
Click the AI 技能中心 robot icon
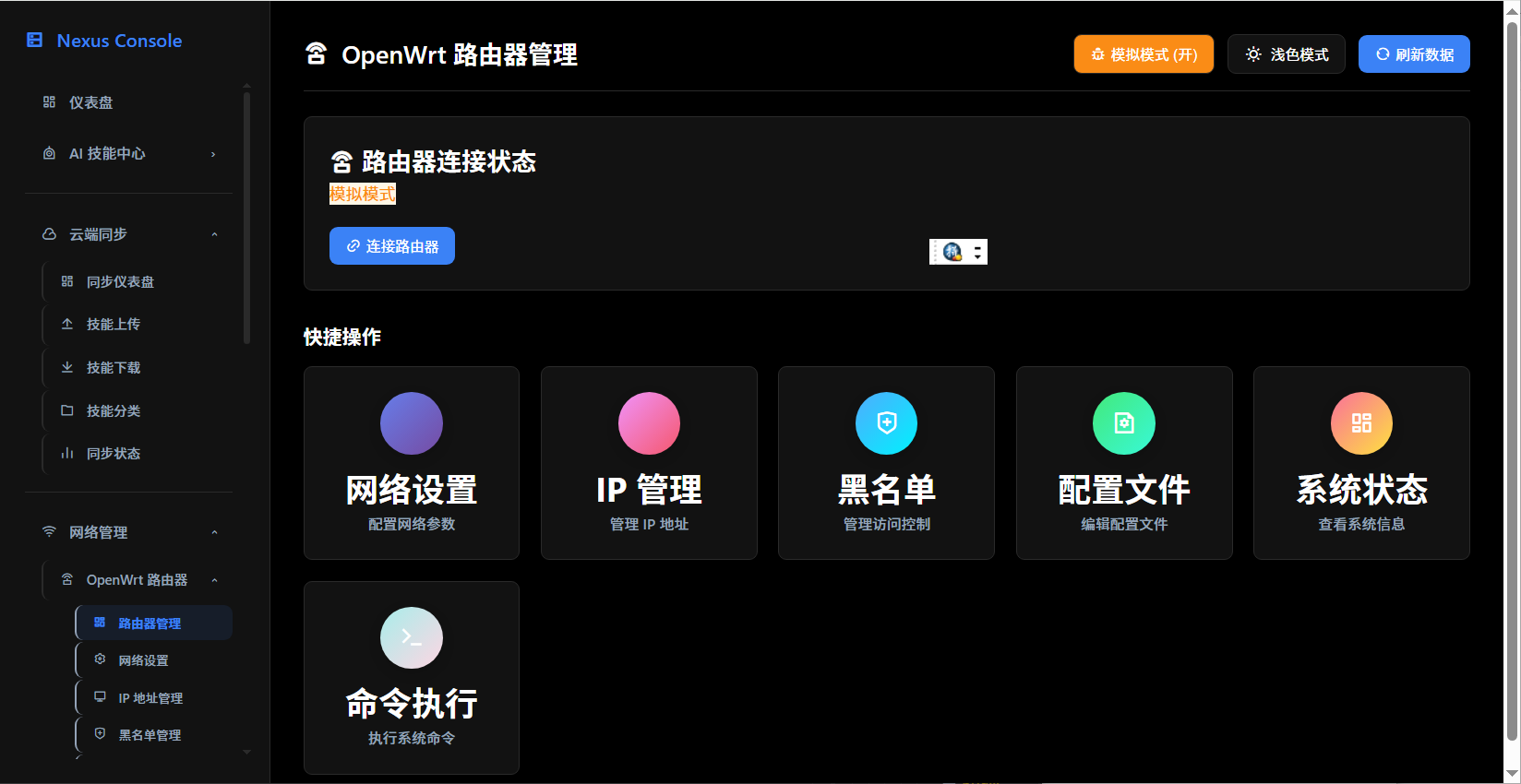pos(49,153)
